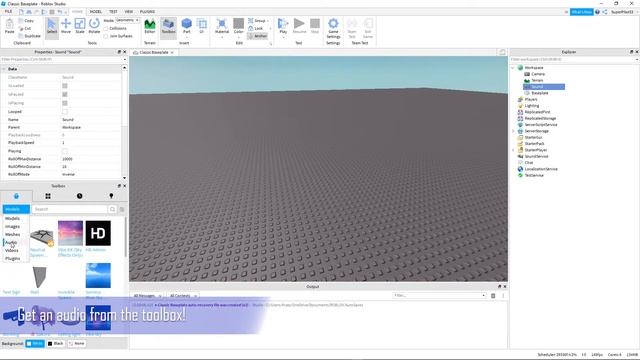Expand the StarterPlayer node
This screenshot has height=360, width=640.
coord(513,150)
